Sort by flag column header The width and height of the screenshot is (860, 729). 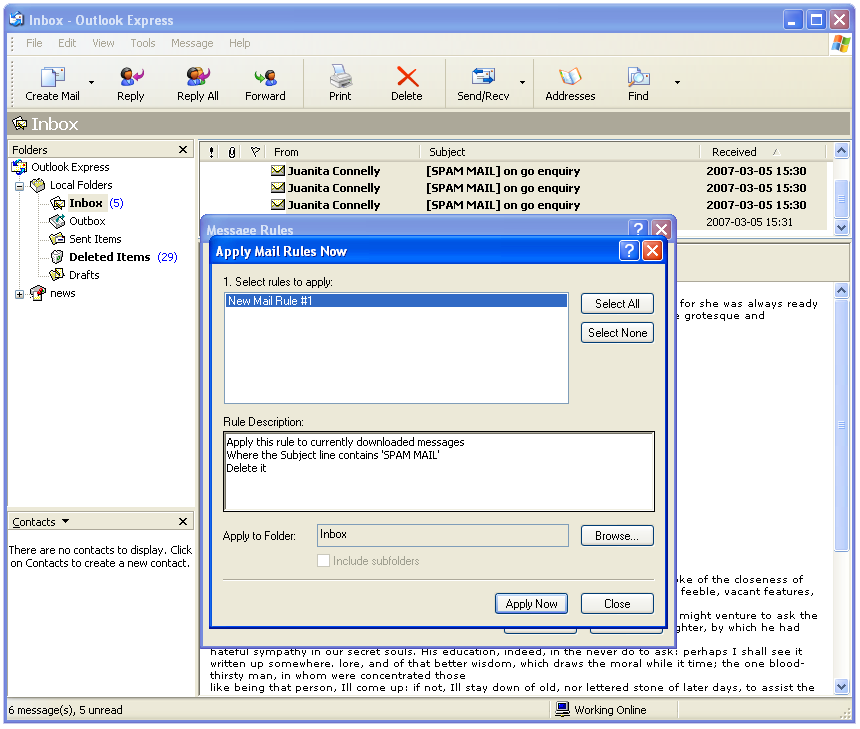[x=254, y=152]
